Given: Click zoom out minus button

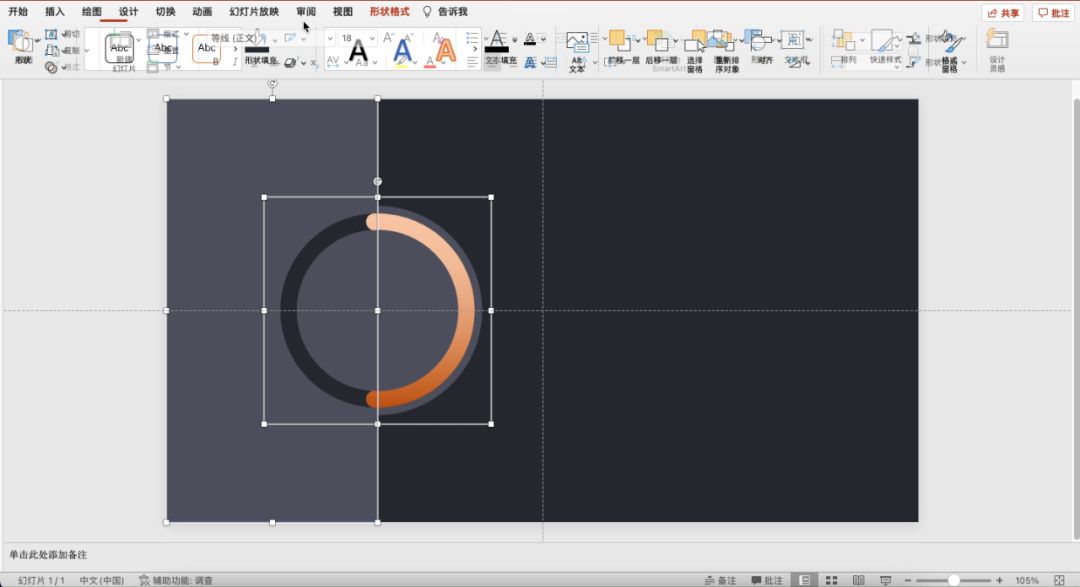Looking at the screenshot, I should coord(908,581).
